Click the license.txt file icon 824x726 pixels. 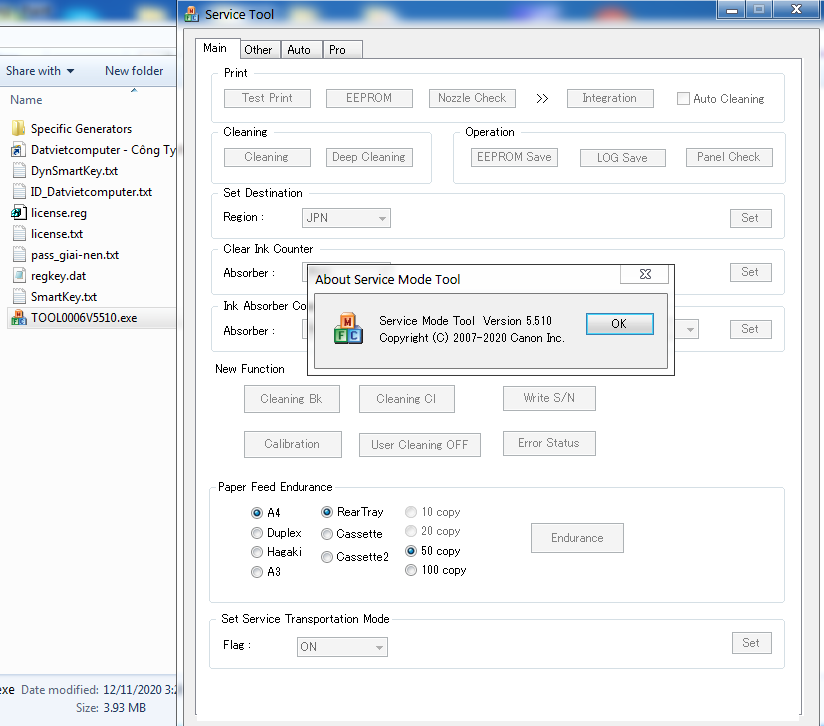pos(19,234)
